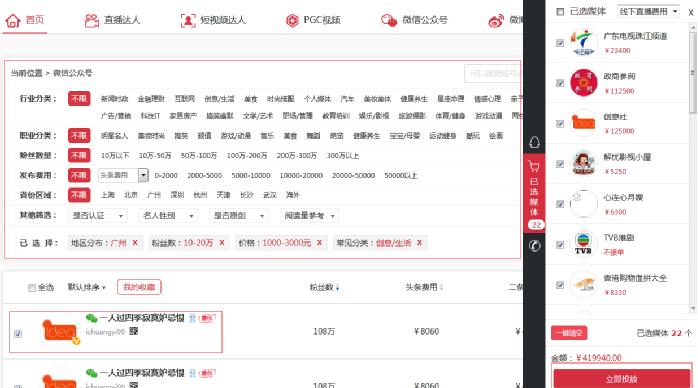Click the phone contact icon in dark sidebar
Viewport: 698px width, 388px height.
click(x=534, y=246)
